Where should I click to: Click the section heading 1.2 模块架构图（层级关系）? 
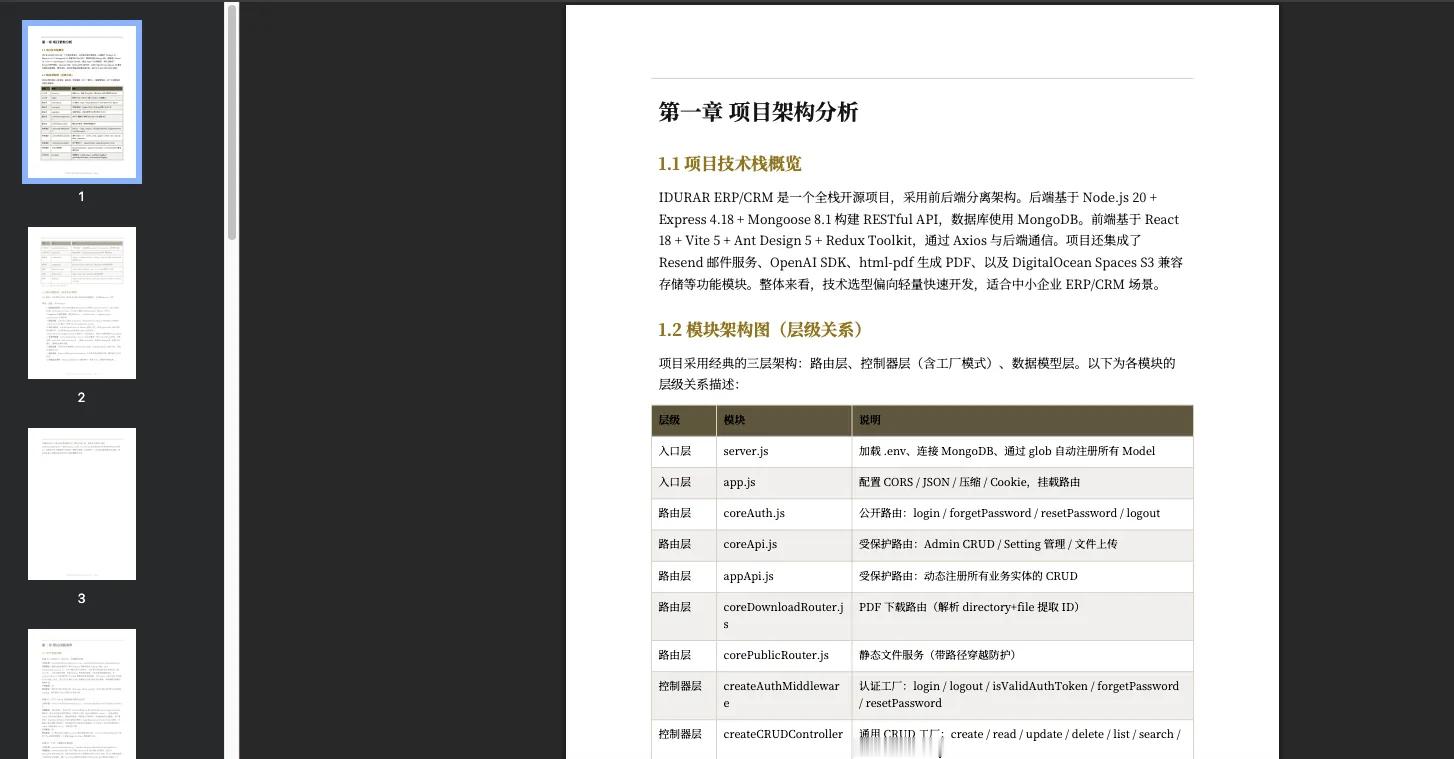point(763,330)
